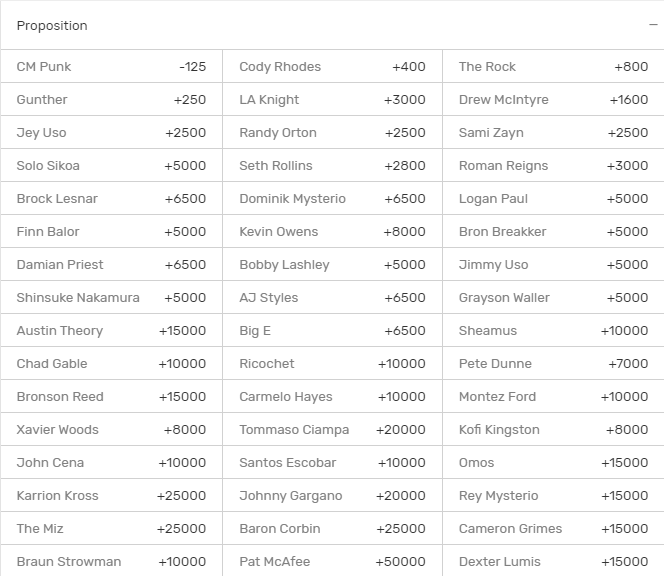Add Logan Paul +5000 to betslip
Screen dimensions: 664x576
[x=553, y=199]
